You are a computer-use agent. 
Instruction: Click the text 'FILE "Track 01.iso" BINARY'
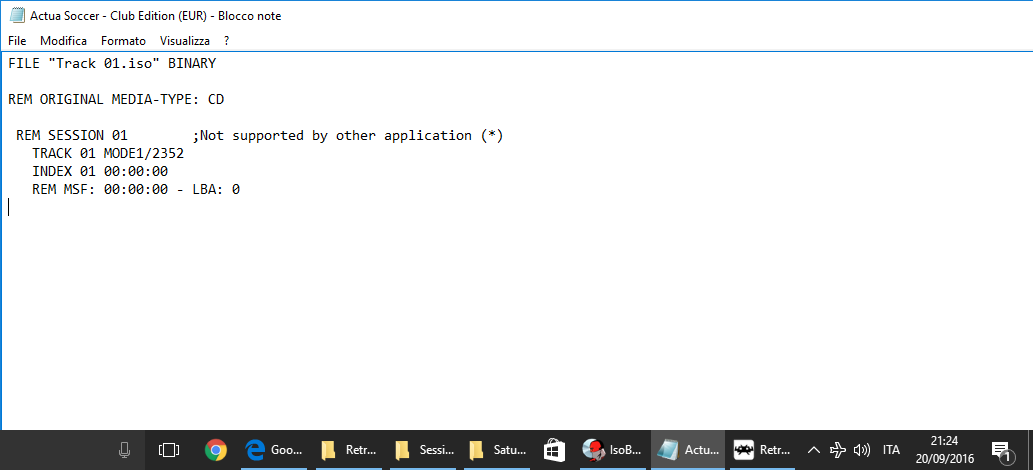click(x=112, y=64)
